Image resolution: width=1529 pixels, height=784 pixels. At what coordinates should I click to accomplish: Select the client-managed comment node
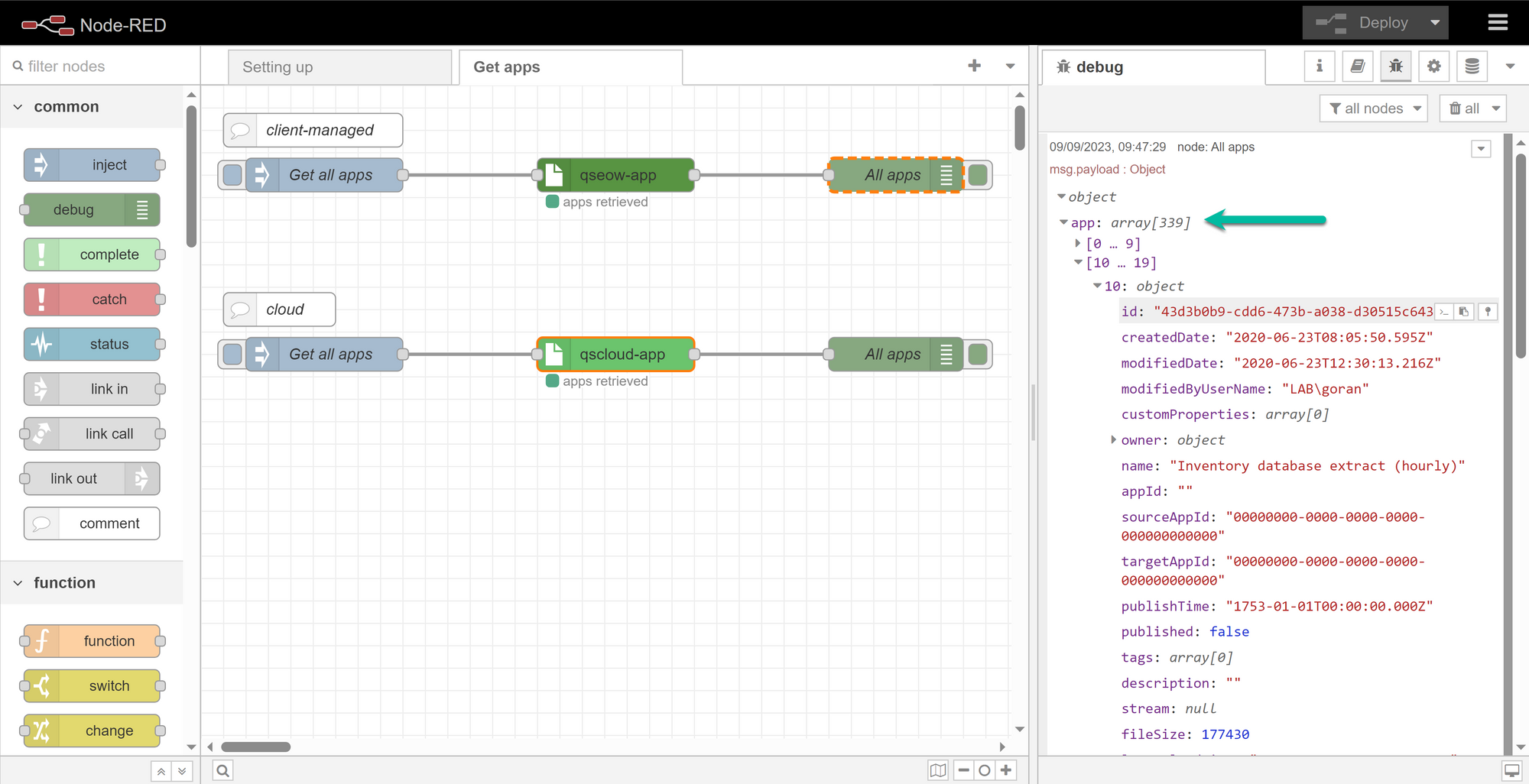[x=313, y=131]
